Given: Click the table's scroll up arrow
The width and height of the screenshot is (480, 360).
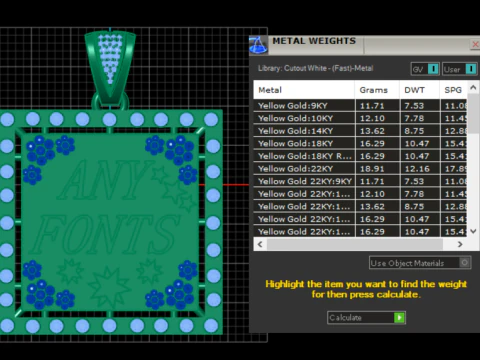Looking at the screenshot, I should coord(473,87).
